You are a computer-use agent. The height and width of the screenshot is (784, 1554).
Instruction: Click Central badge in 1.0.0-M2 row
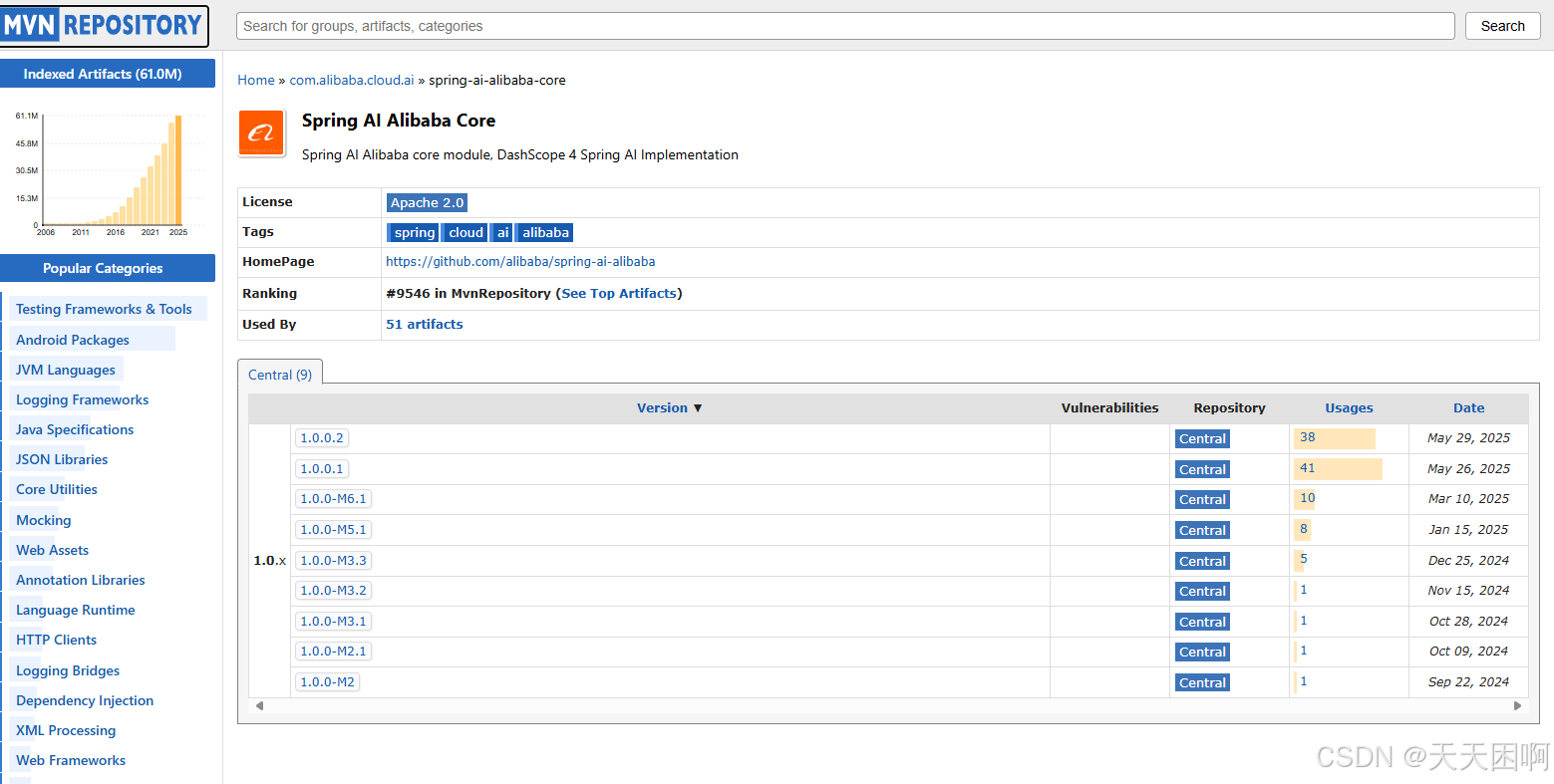[1202, 683]
